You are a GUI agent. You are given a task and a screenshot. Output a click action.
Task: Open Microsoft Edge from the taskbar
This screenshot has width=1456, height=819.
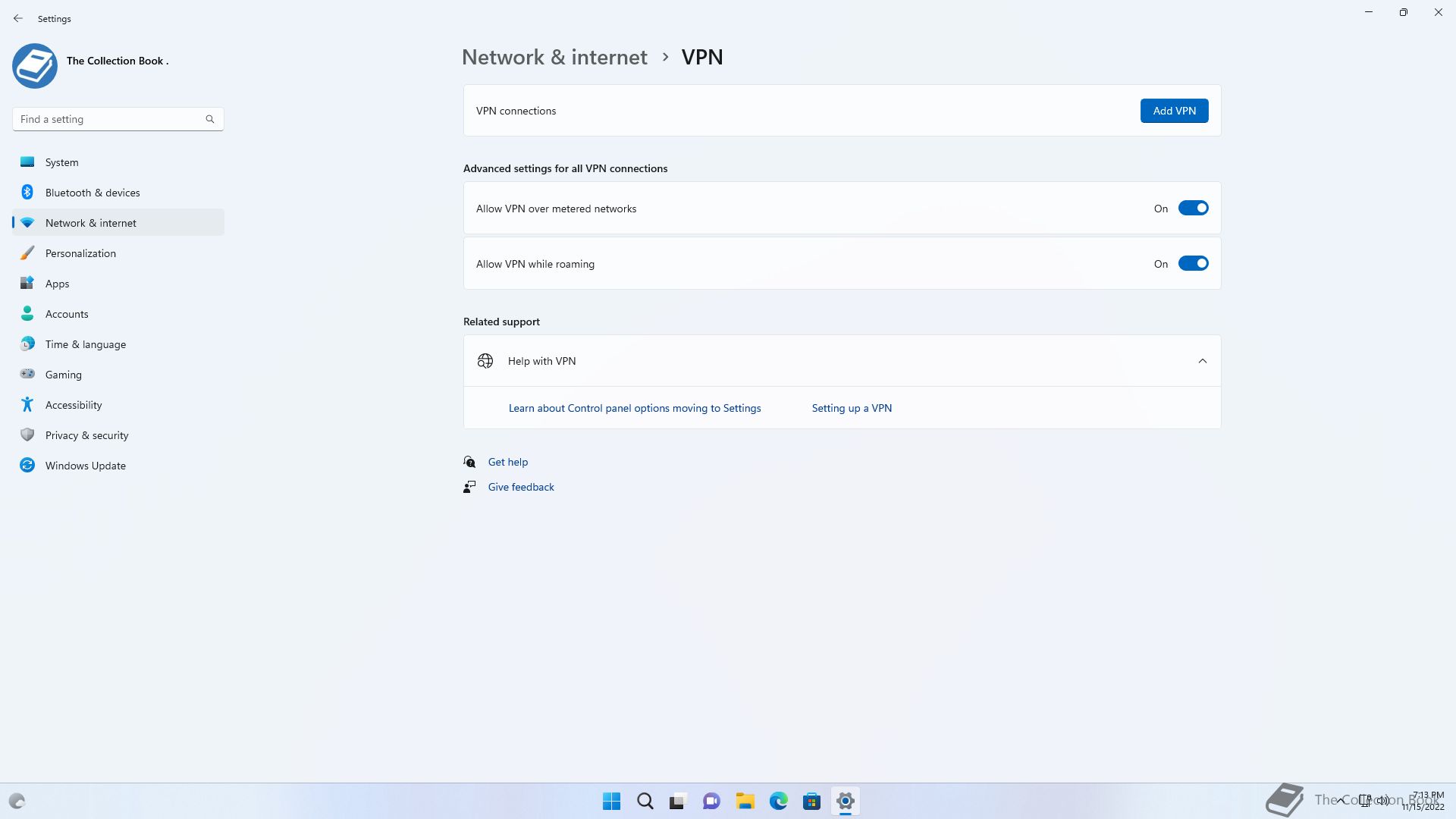[779, 802]
